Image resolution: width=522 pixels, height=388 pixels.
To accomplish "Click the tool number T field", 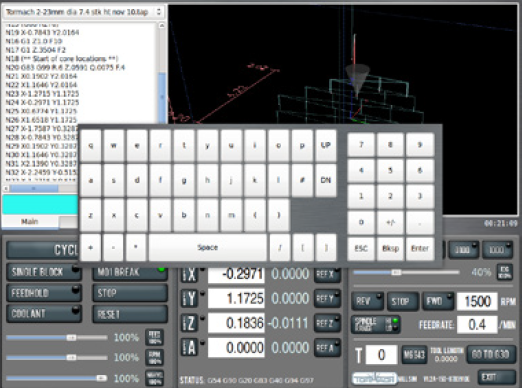I will (x=381, y=355).
